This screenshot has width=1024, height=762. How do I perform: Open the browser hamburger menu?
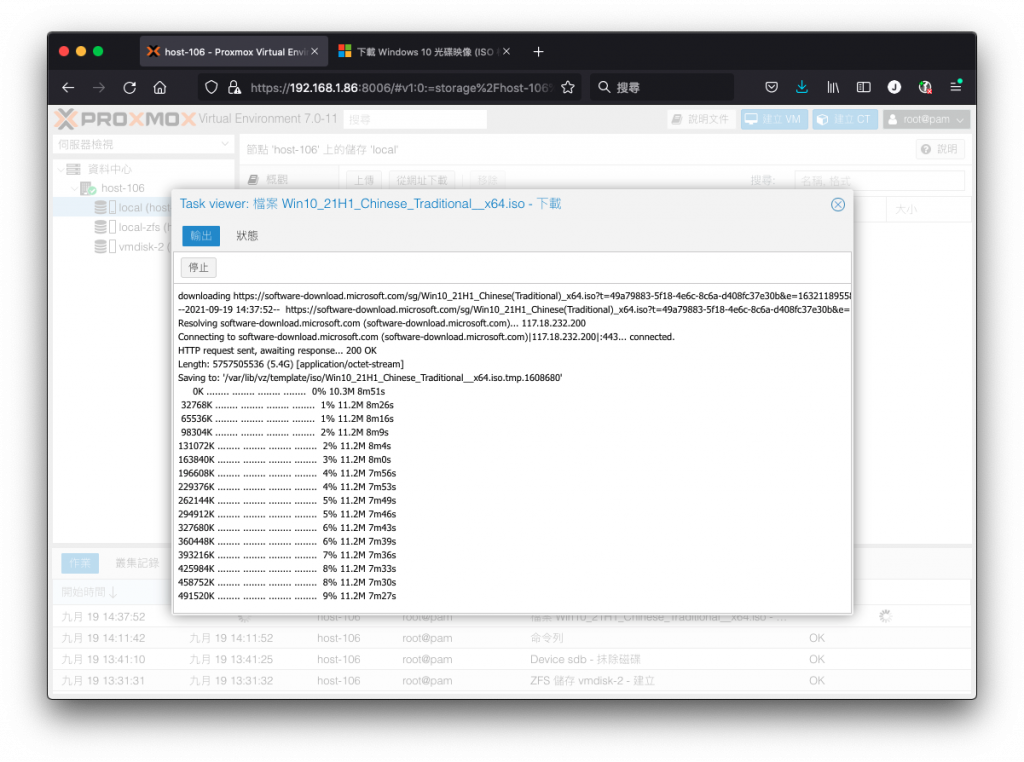[x=955, y=87]
